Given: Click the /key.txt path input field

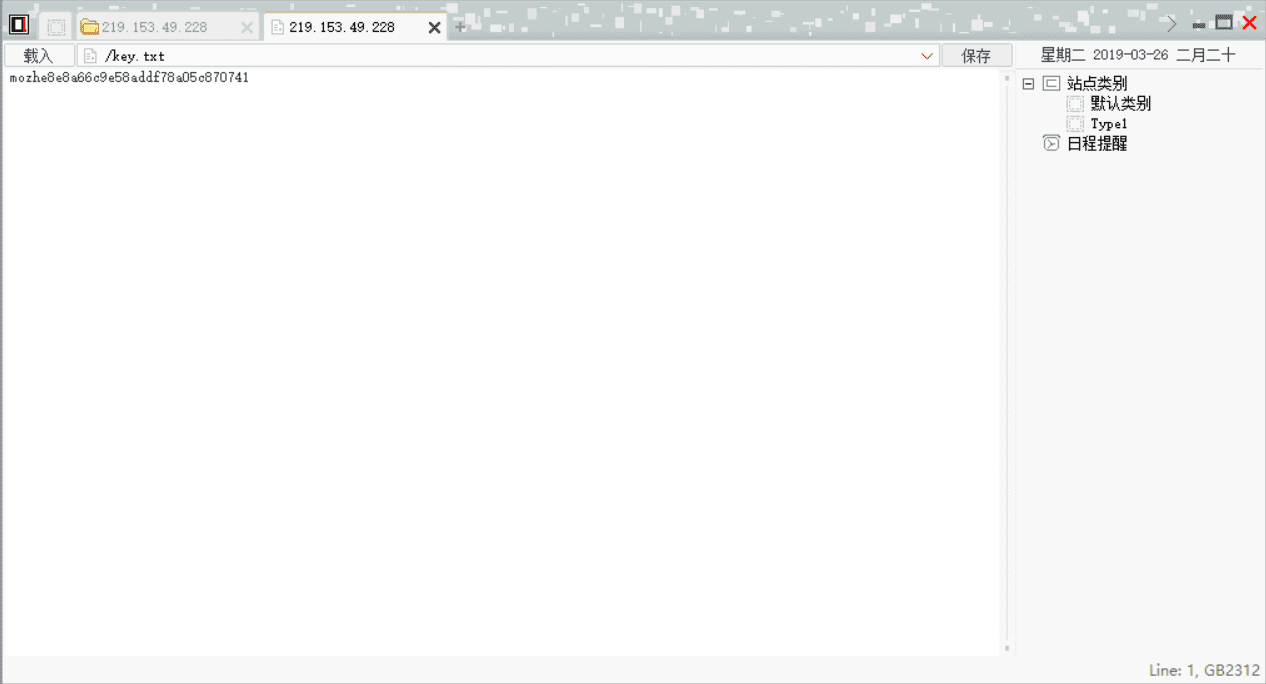Looking at the screenshot, I should coord(508,56).
